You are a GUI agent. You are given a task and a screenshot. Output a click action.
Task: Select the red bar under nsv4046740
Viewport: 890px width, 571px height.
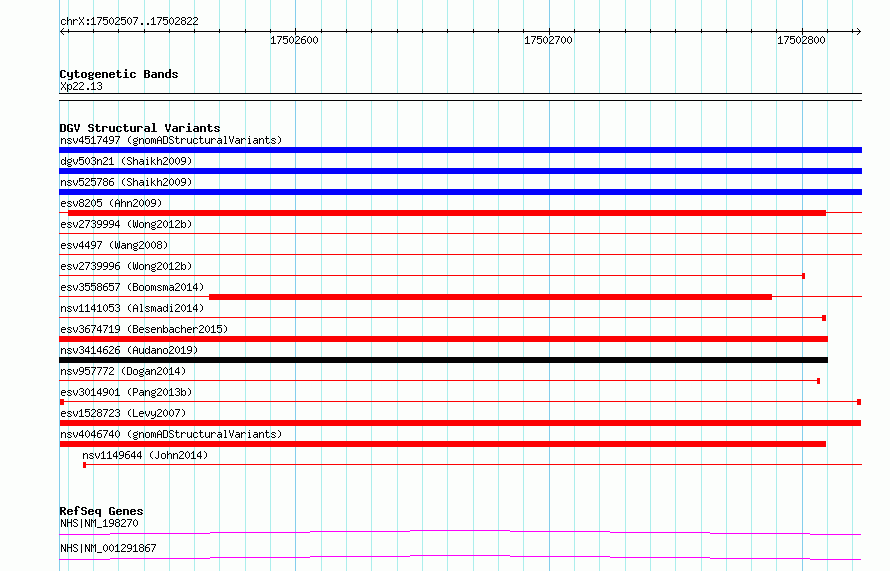443,444
